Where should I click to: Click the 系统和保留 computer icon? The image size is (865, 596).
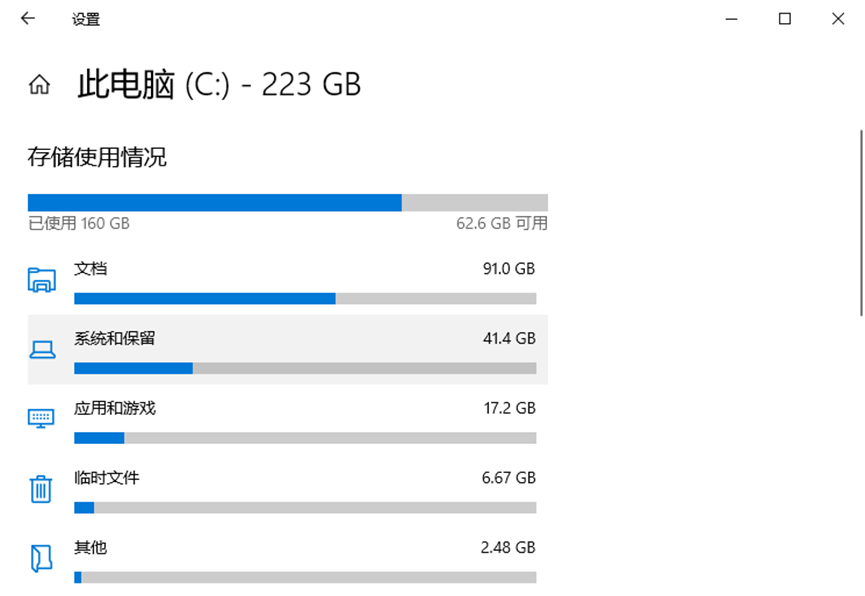pyautogui.click(x=41, y=349)
